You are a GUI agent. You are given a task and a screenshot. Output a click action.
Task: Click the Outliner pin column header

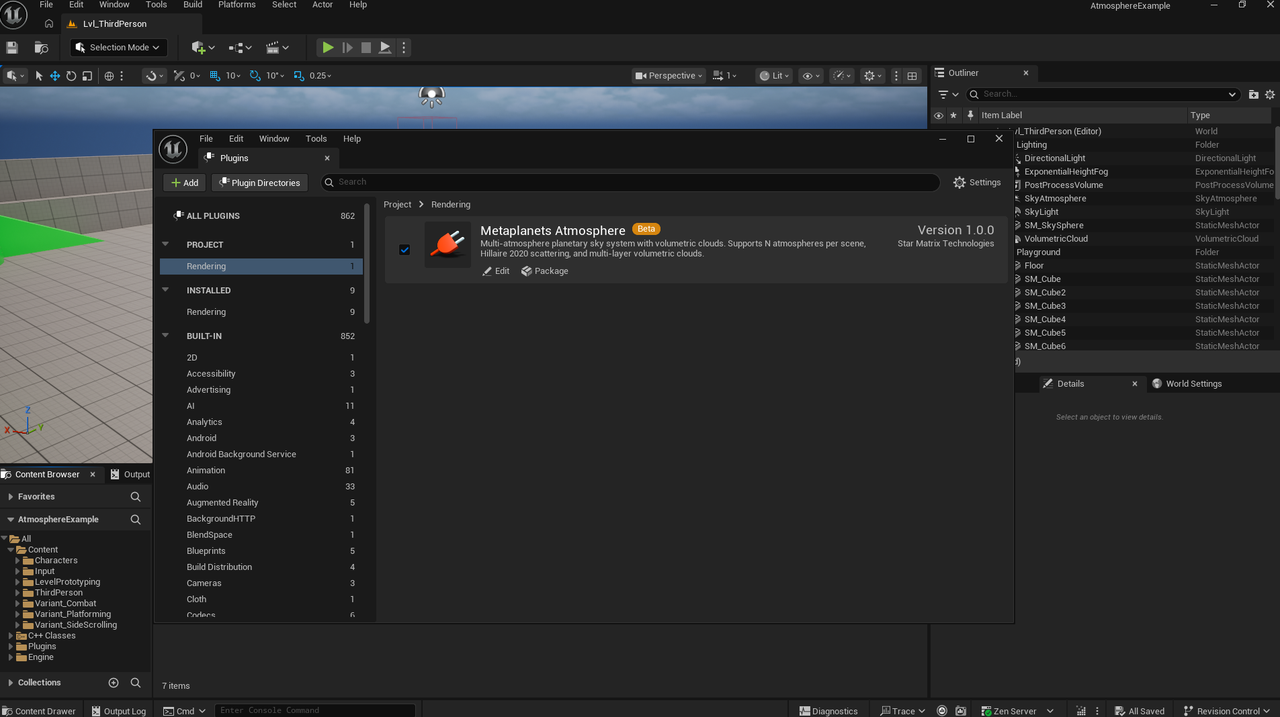click(x=970, y=115)
